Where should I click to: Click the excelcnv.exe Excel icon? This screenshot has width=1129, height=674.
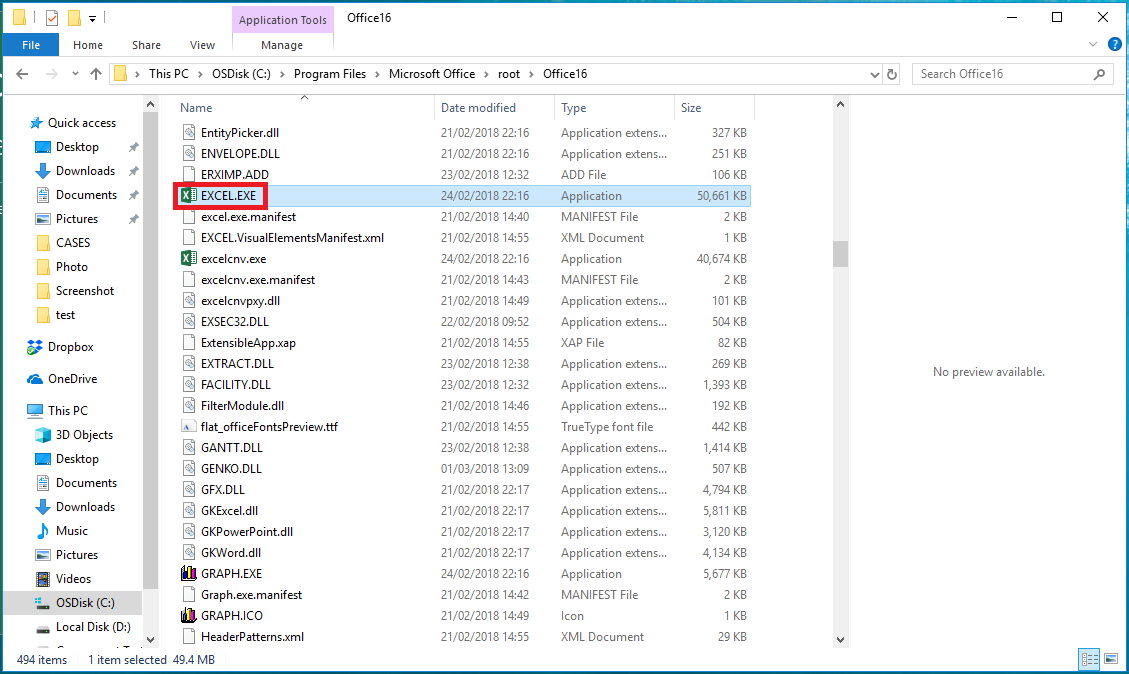click(189, 259)
